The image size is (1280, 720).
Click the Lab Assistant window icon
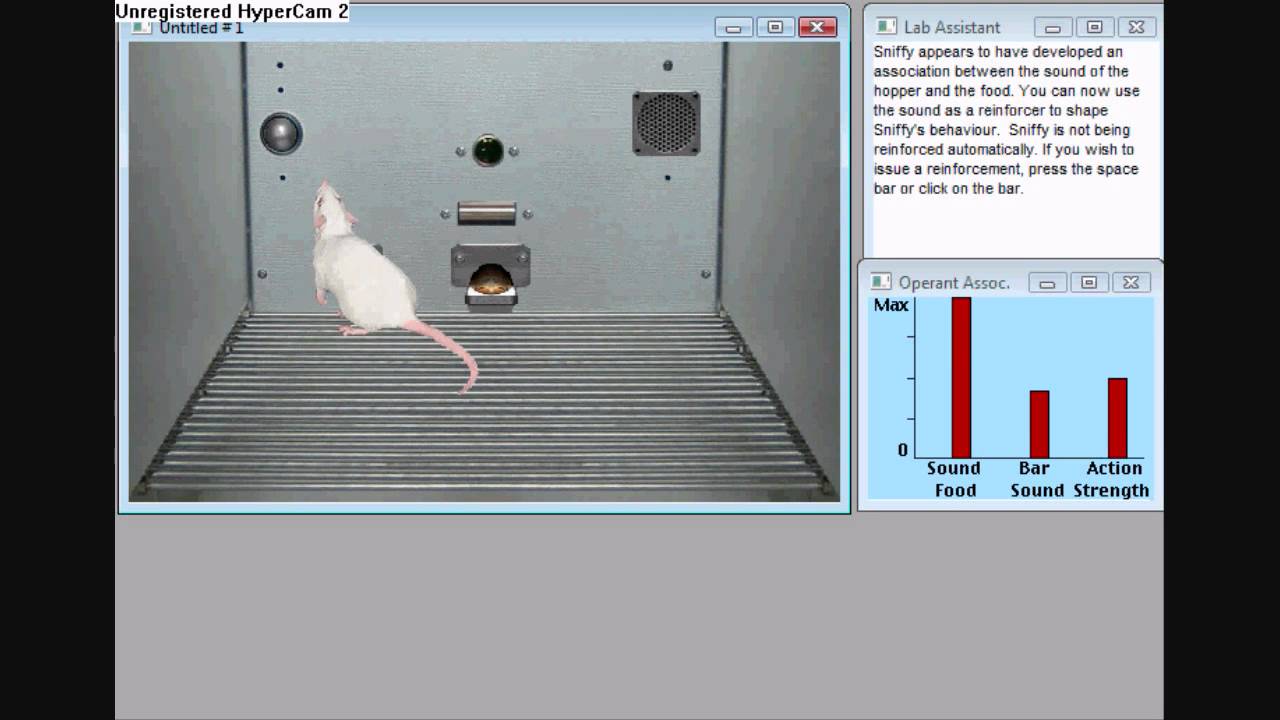[x=884, y=27]
